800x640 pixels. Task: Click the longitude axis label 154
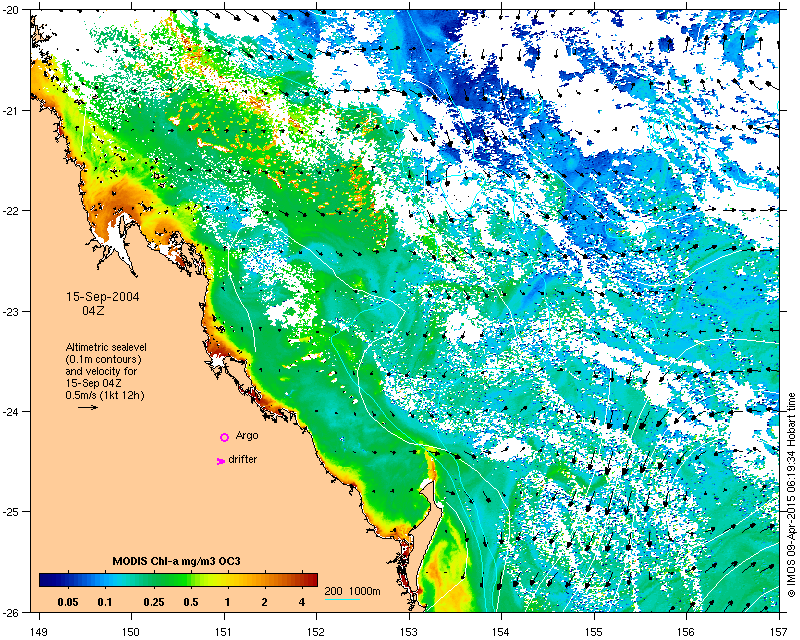[x=502, y=632]
